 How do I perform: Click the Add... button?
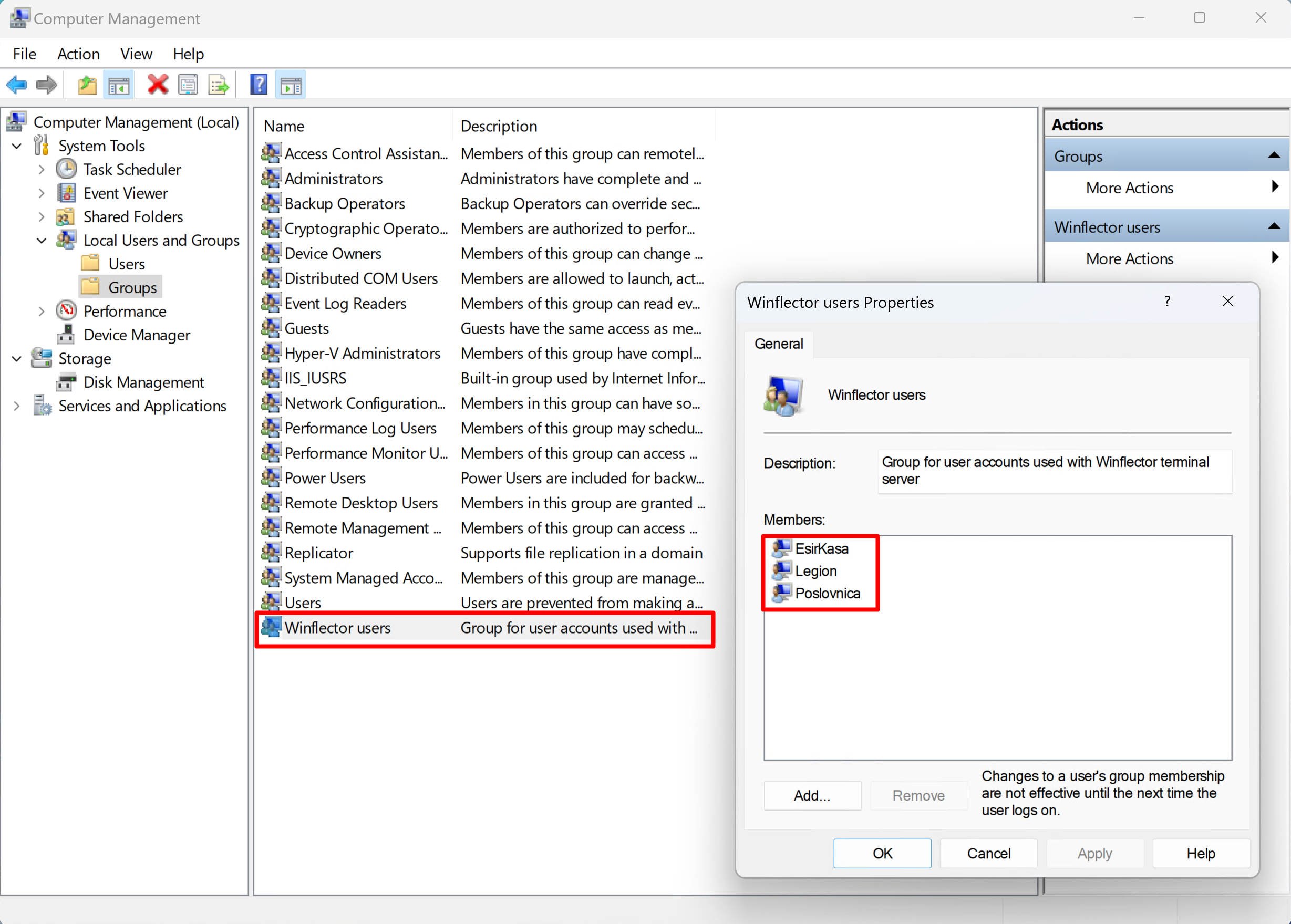pos(812,795)
